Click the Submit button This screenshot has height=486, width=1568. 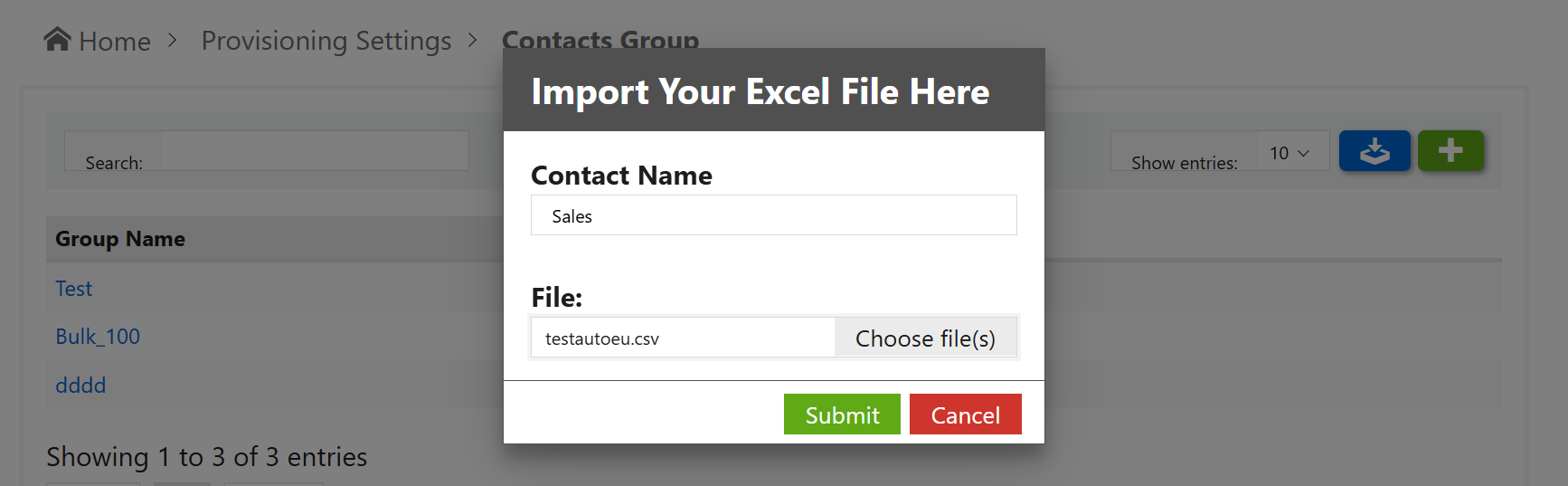pos(842,415)
